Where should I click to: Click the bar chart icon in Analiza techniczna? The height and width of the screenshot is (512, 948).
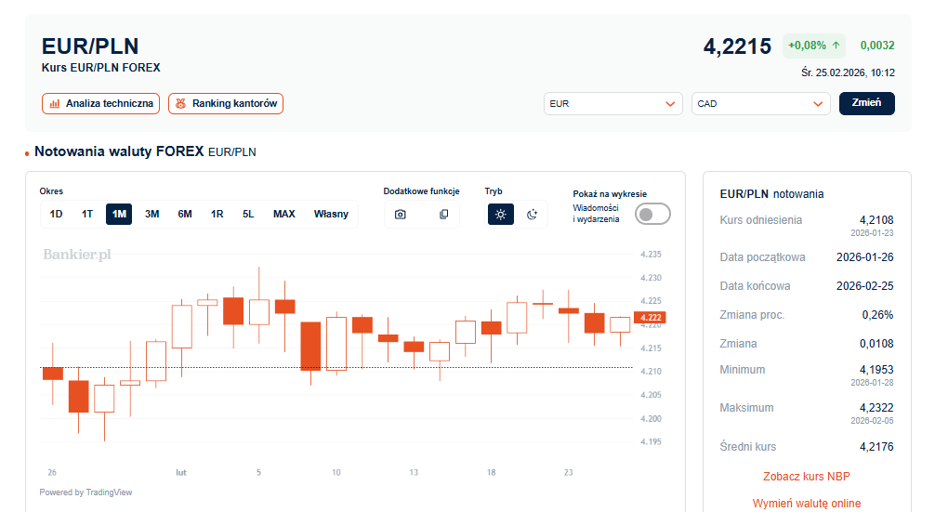[x=54, y=103]
